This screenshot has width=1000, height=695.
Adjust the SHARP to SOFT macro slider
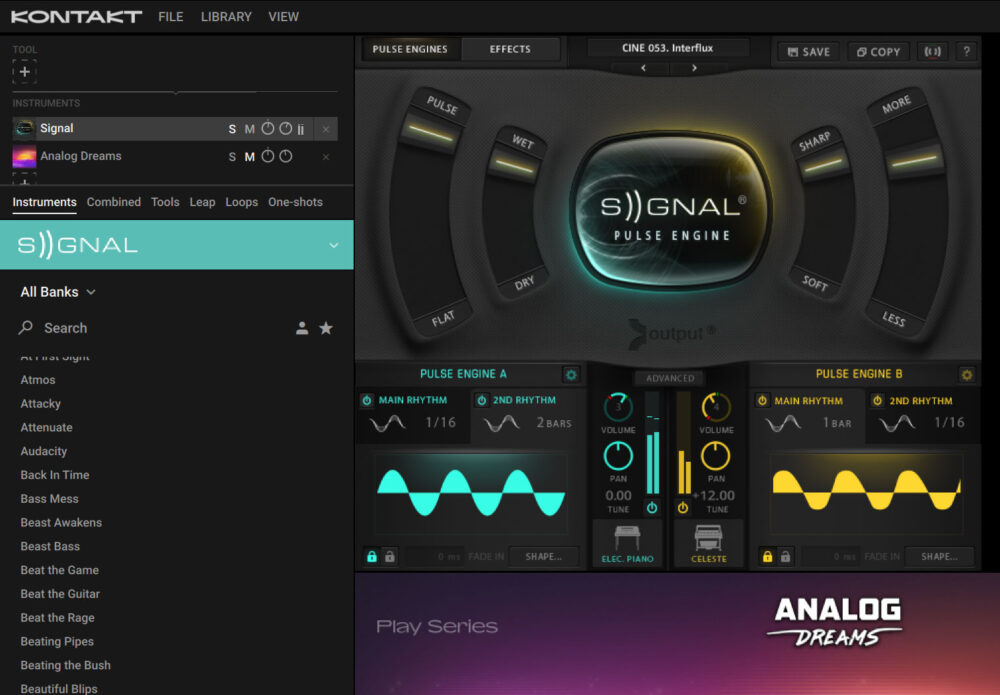[823, 166]
